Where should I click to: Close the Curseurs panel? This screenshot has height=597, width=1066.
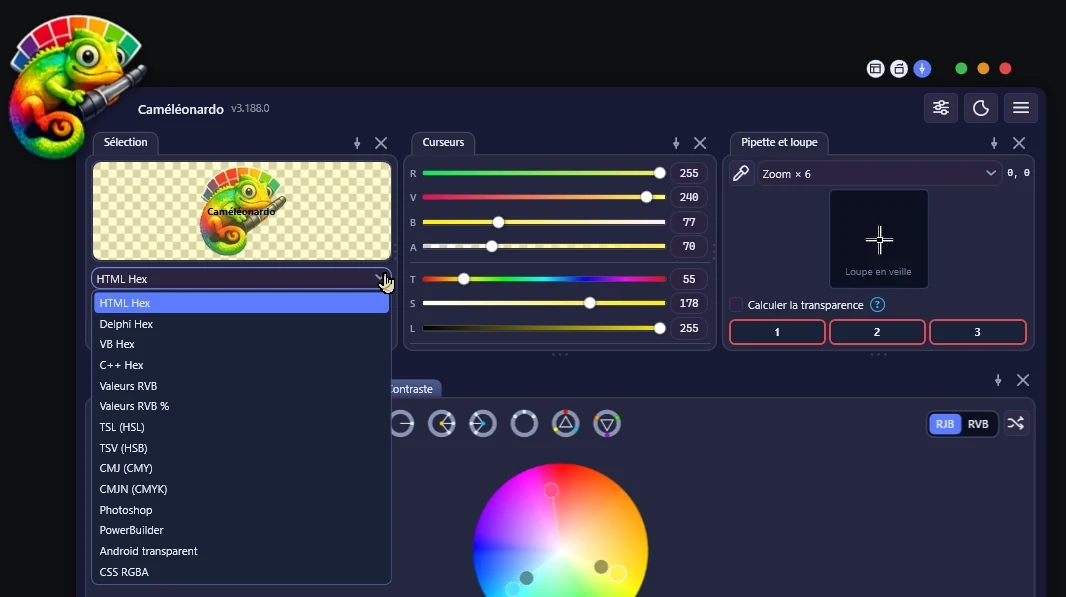pos(700,143)
